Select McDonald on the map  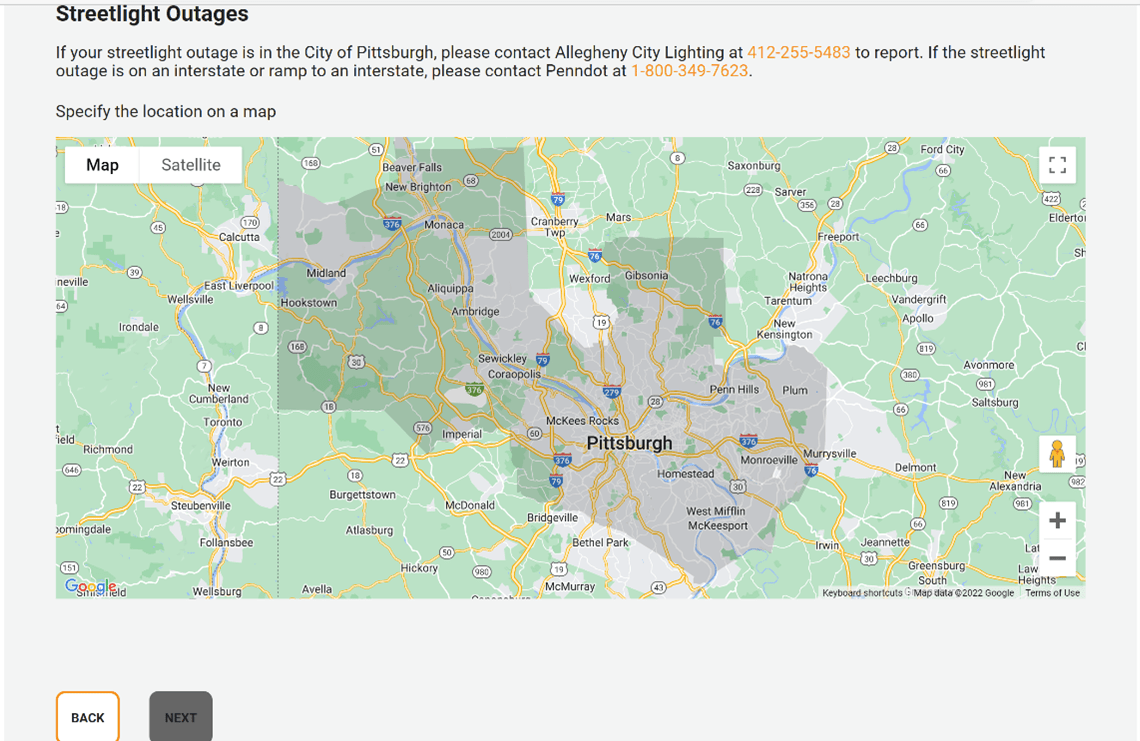point(470,505)
